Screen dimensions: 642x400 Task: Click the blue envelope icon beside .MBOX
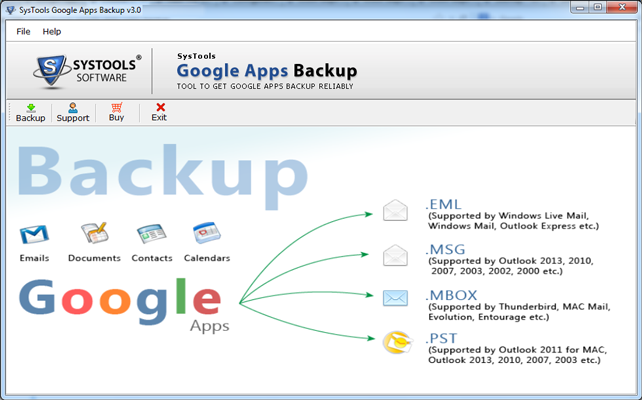pos(395,298)
